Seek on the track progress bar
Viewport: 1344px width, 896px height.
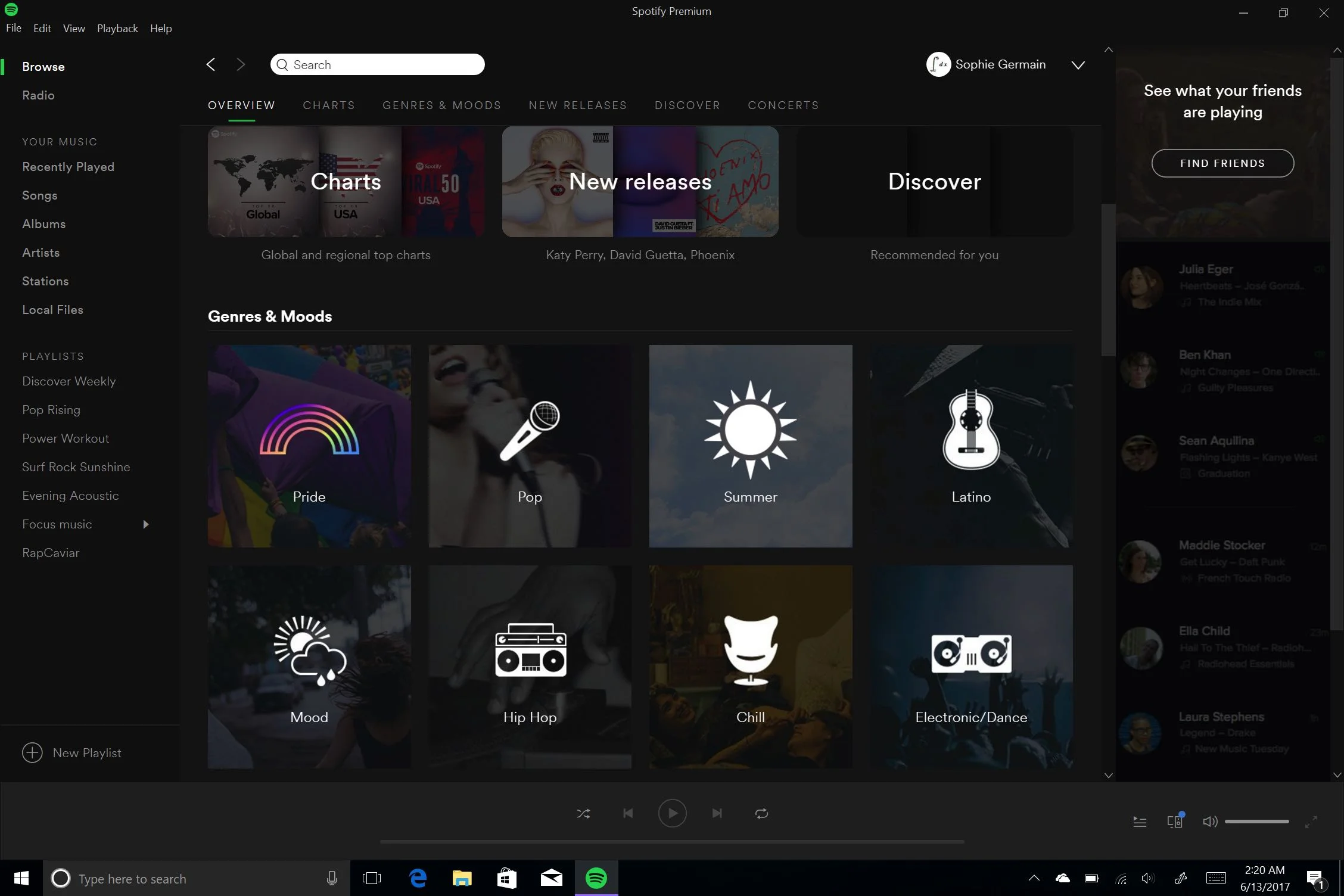click(672, 842)
